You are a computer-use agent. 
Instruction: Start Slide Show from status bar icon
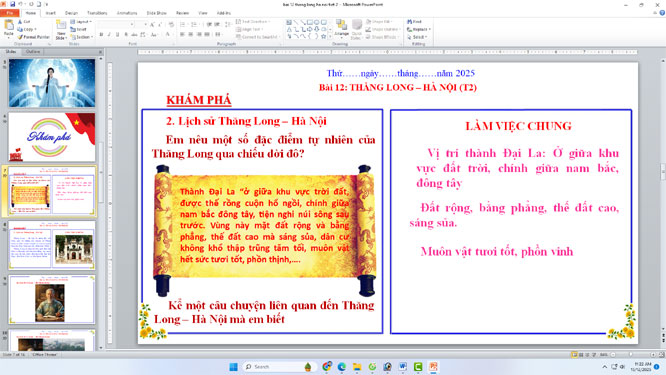coord(594,355)
